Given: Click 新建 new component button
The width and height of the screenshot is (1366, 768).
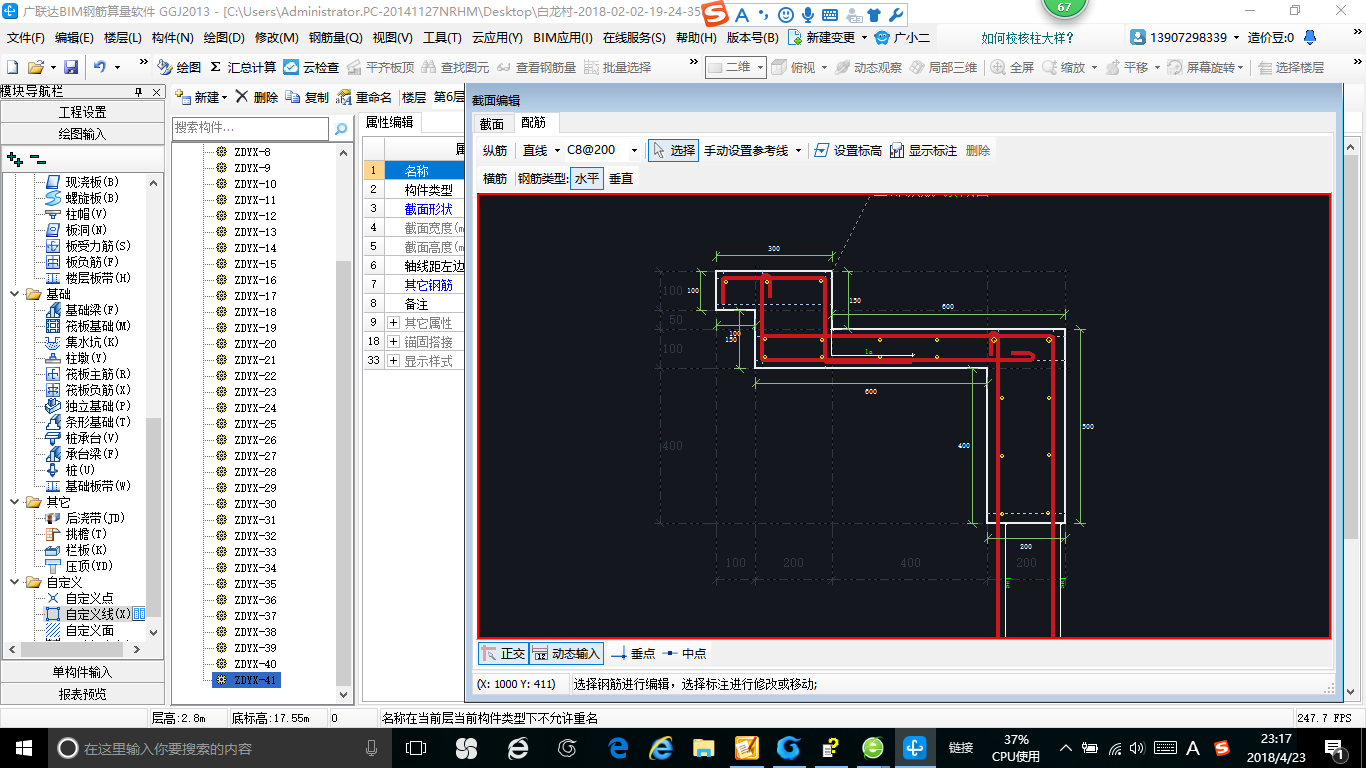Looking at the screenshot, I should tap(200, 97).
